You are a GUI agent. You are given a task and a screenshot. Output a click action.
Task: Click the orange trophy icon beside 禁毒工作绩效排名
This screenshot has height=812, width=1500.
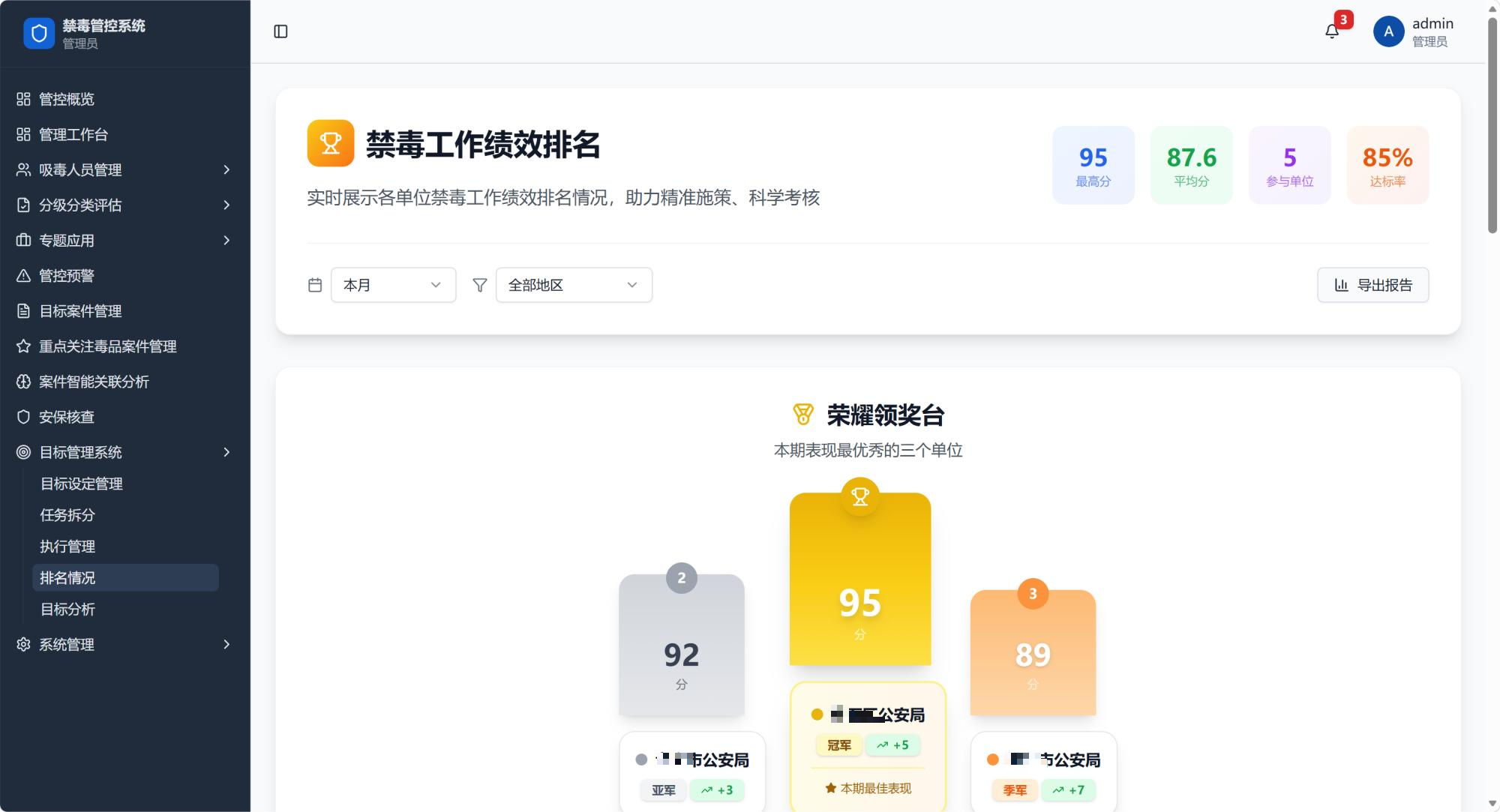(x=331, y=143)
